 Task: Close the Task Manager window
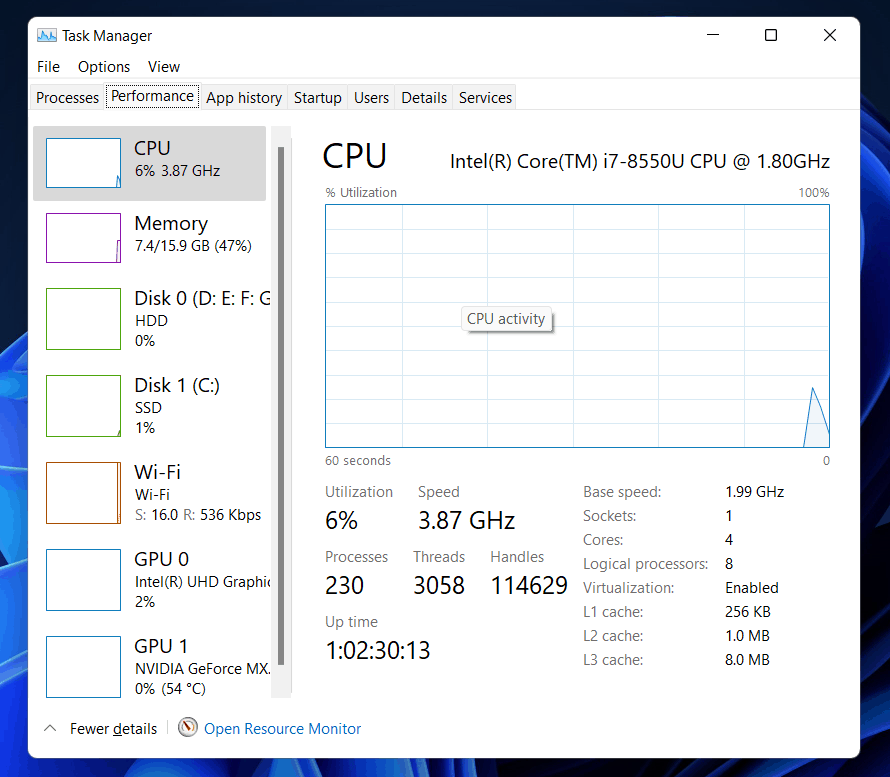coord(829,35)
